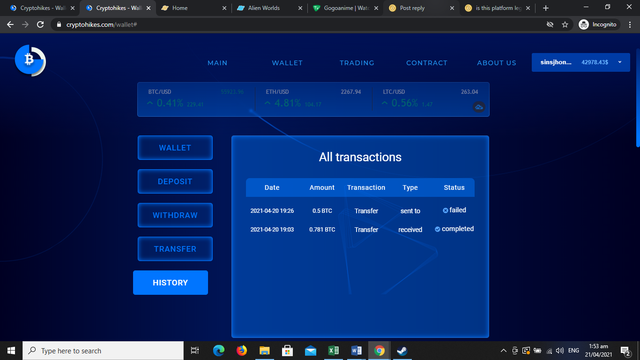Open the WALLET top navigation item
Image resolution: width=640 pixels, height=360 pixels.
coord(287,63)
